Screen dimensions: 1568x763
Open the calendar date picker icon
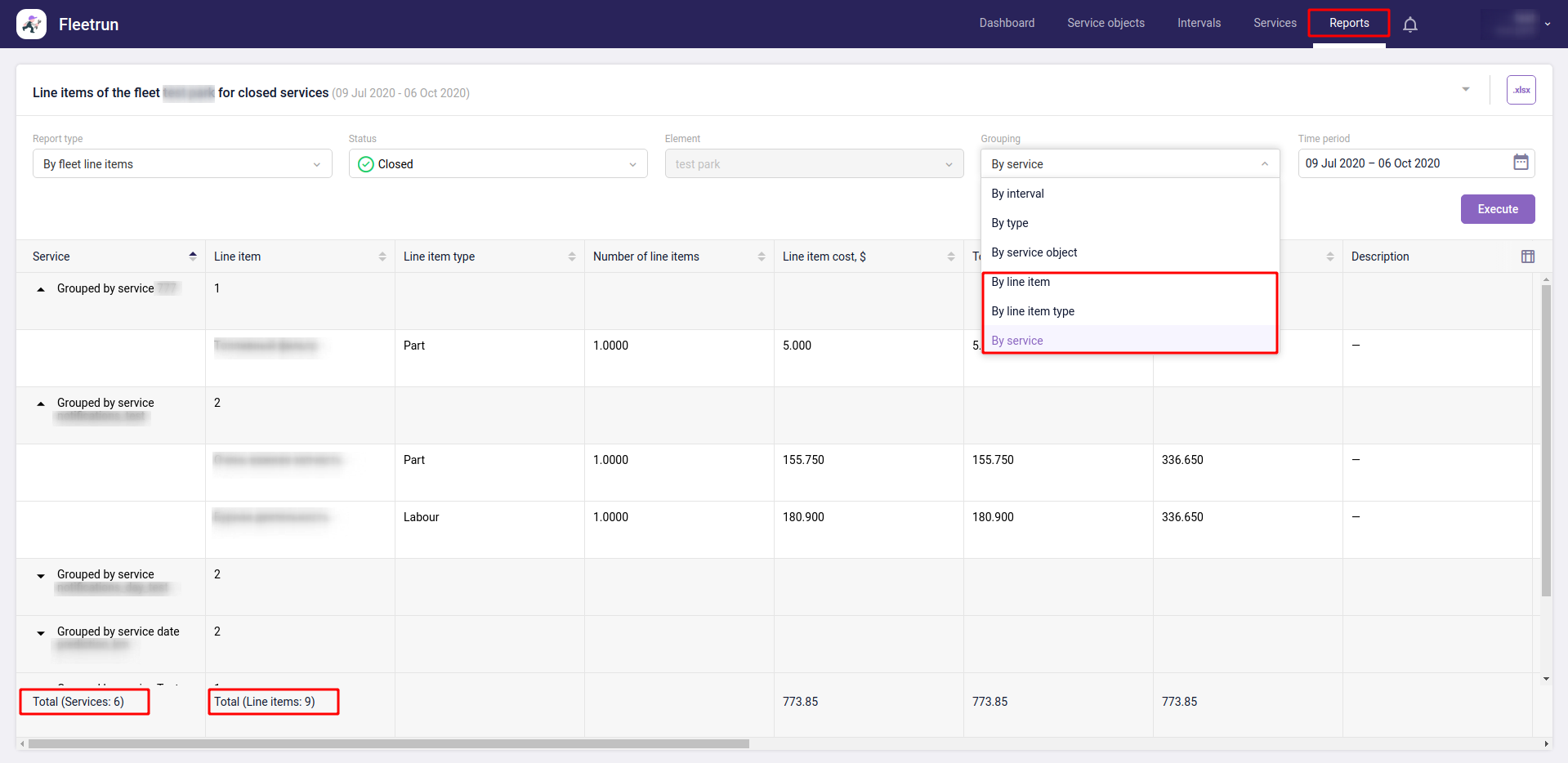click(1520, 163)
